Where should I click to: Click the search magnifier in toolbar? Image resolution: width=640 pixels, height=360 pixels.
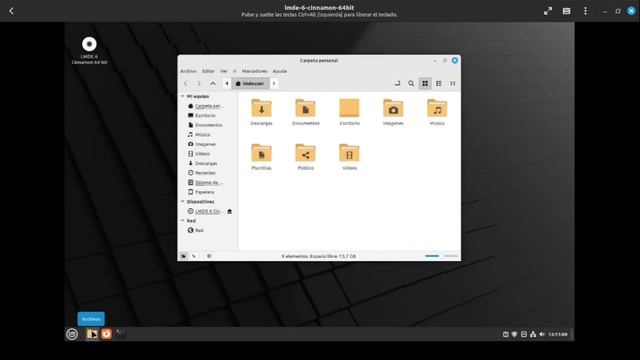[411, 83]
